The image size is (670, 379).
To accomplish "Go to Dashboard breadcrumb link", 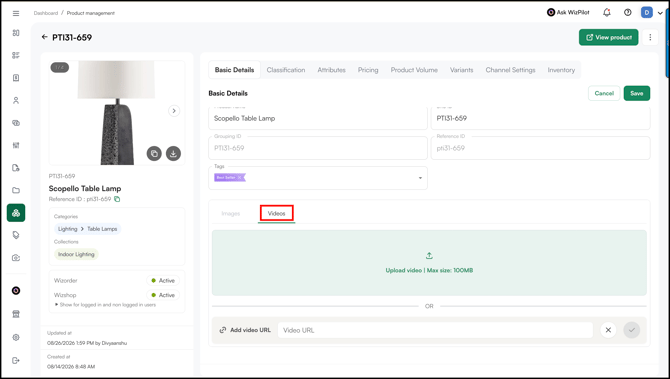I will [46, 13].
